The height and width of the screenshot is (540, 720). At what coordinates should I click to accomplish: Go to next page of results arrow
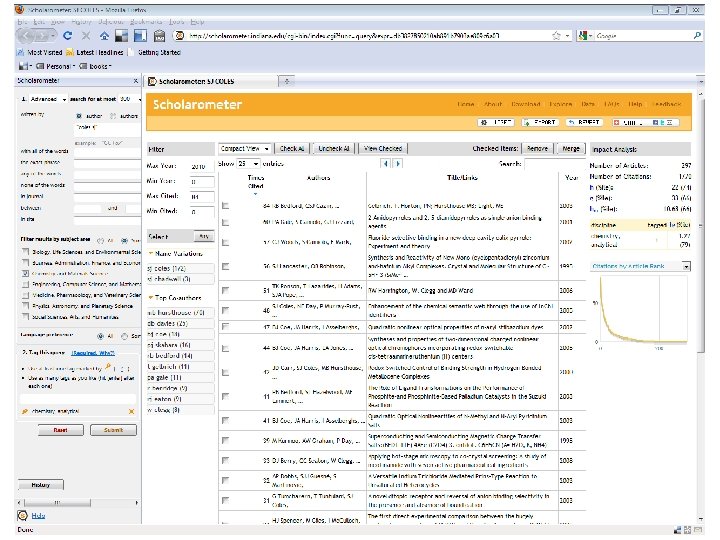tap(398, 163)
